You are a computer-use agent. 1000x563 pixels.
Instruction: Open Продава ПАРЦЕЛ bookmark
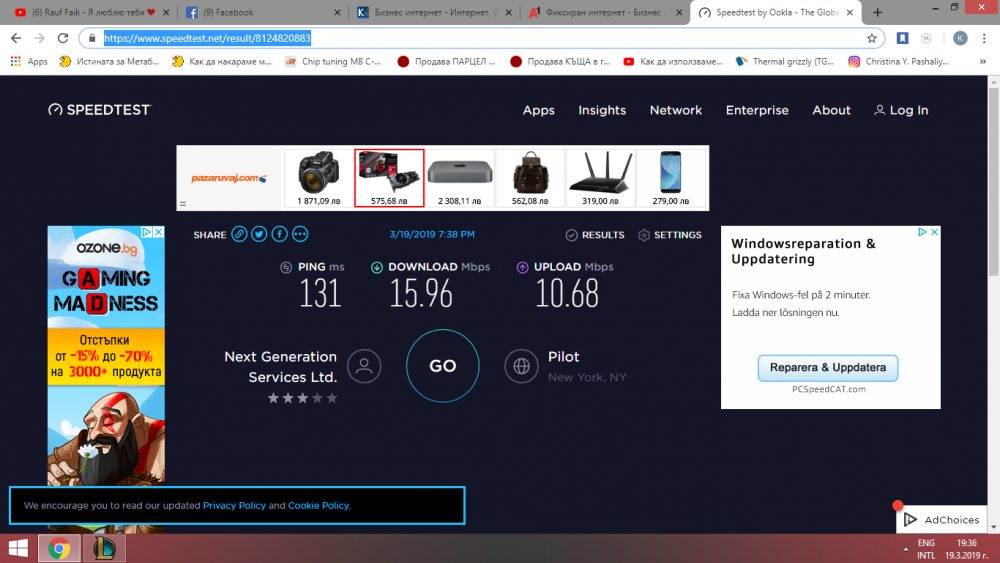[x=446, y=61]
